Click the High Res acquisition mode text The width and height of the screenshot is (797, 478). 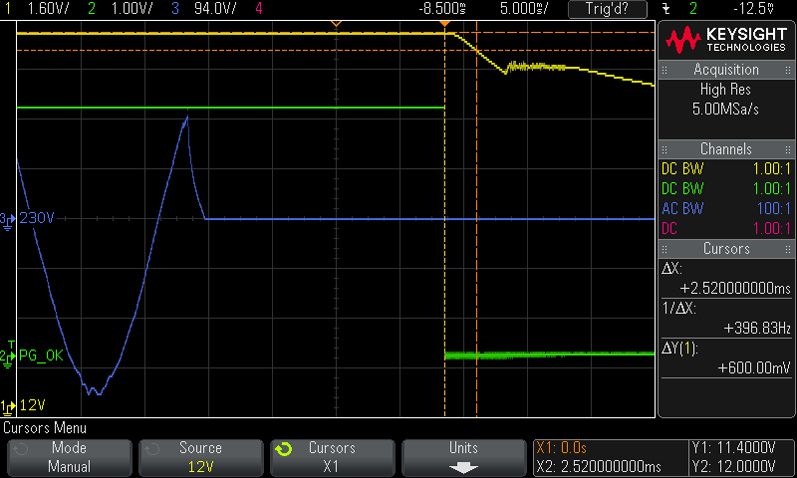pos(725,89)
